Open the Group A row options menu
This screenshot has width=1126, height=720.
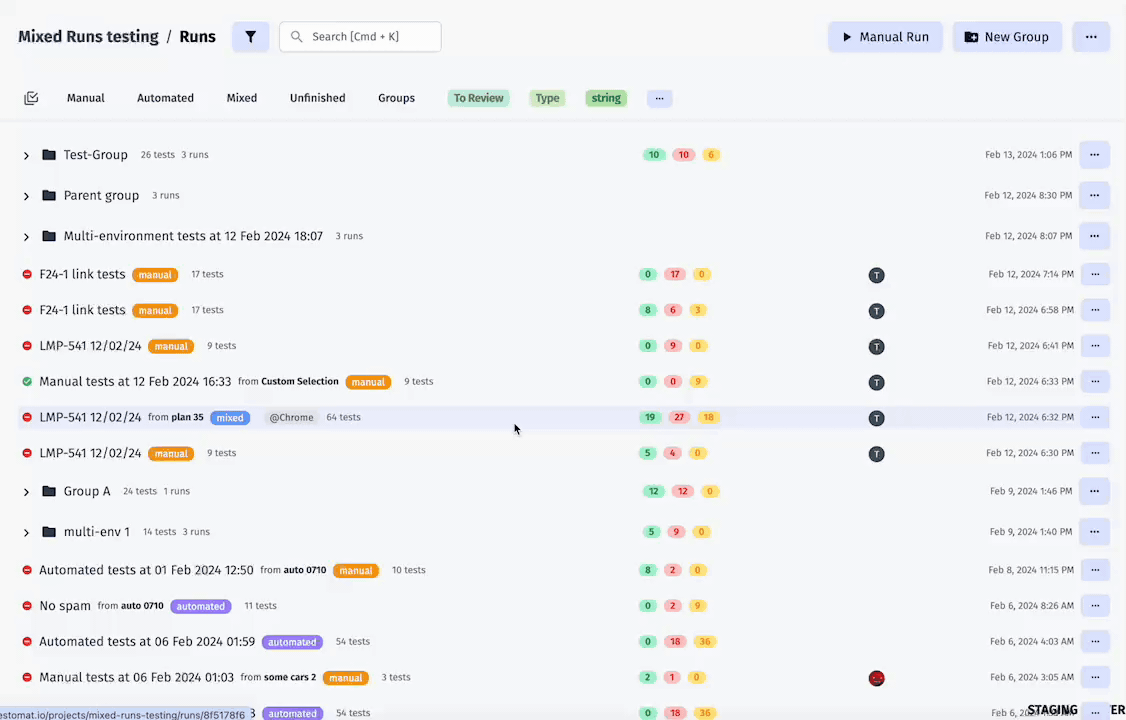point(1094,491)
